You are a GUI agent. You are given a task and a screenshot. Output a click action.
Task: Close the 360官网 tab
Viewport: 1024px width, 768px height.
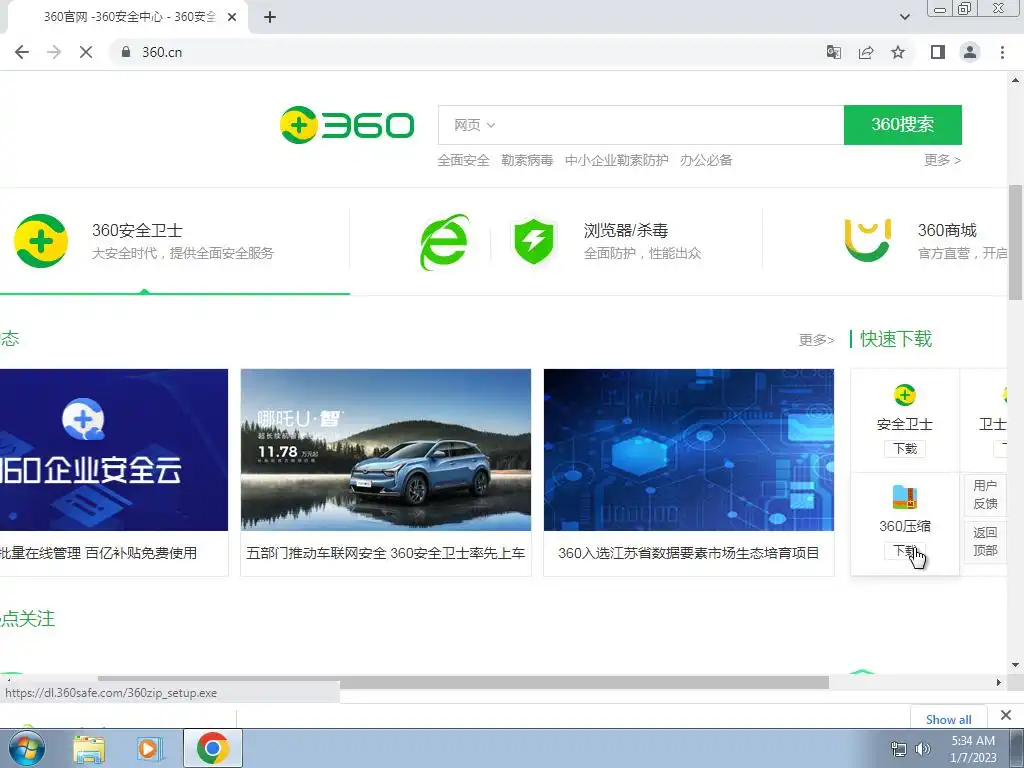point(232,17)
